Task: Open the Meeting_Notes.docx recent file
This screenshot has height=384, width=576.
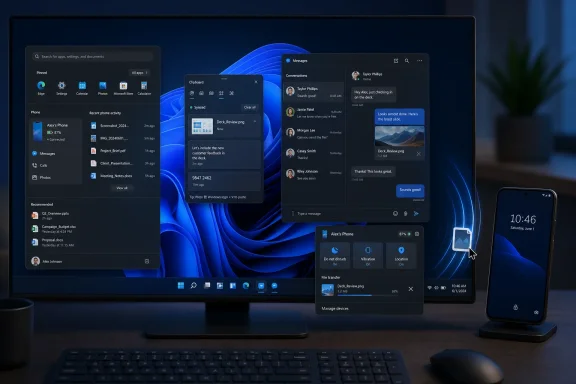Action: click(122, 176)
